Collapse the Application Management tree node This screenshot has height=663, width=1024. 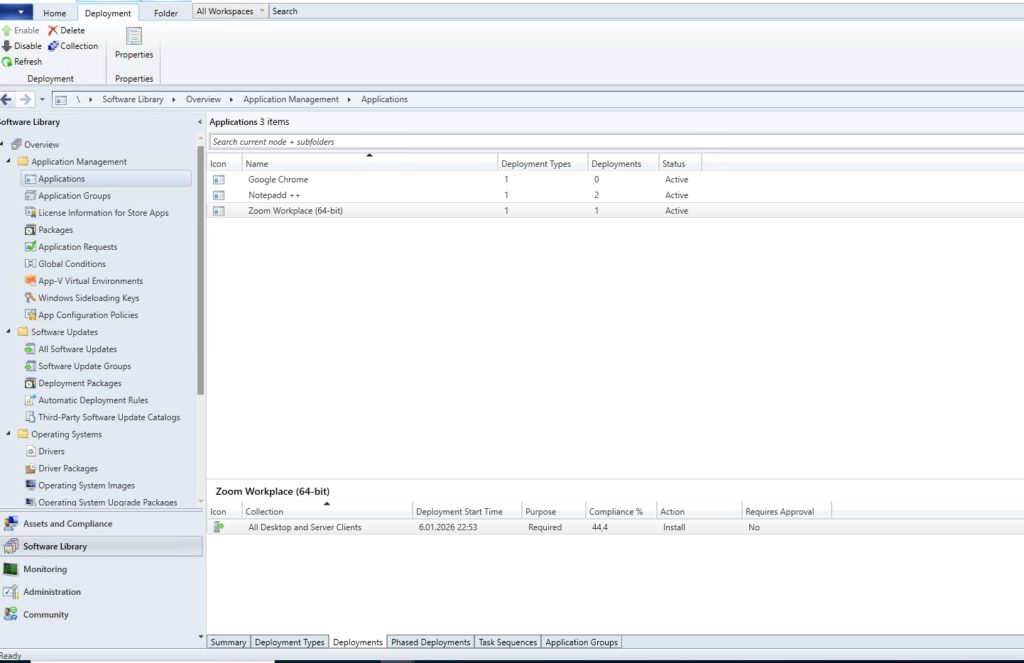click(x=8, y=161)
